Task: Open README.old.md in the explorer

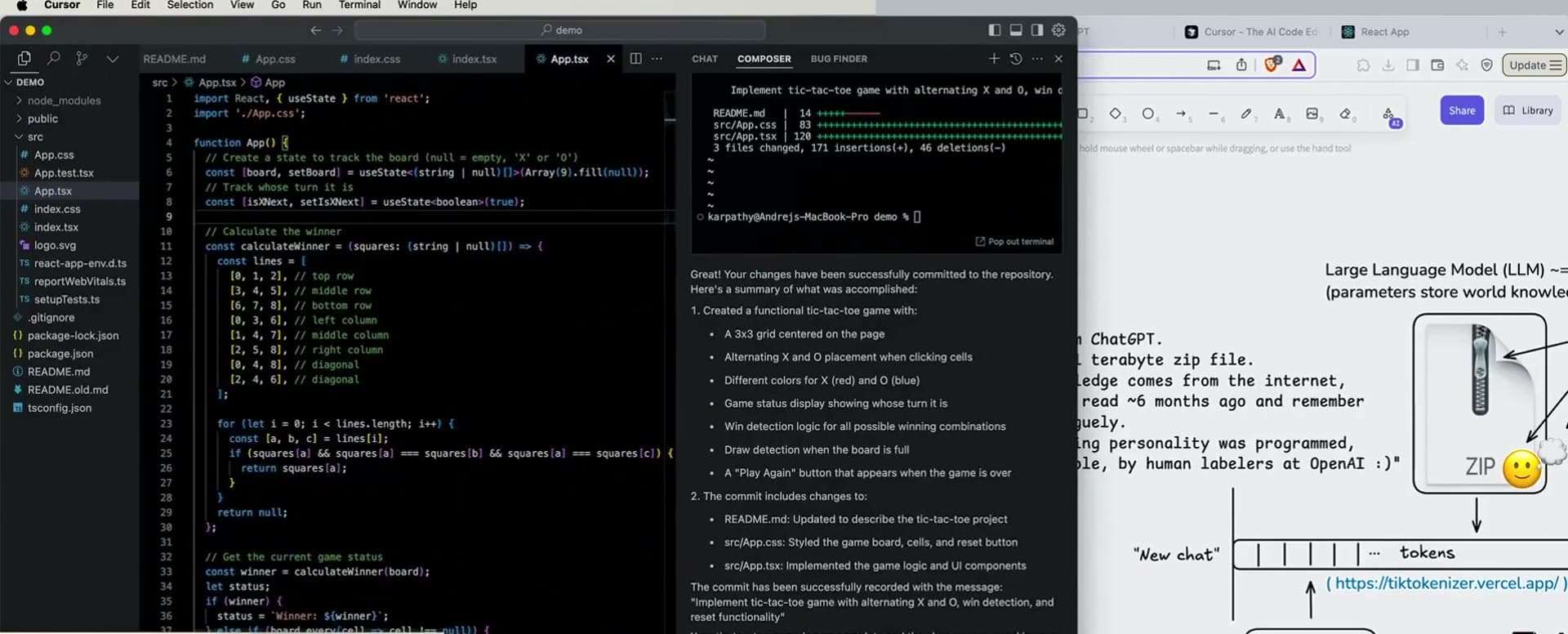Action: click(69, 390)
